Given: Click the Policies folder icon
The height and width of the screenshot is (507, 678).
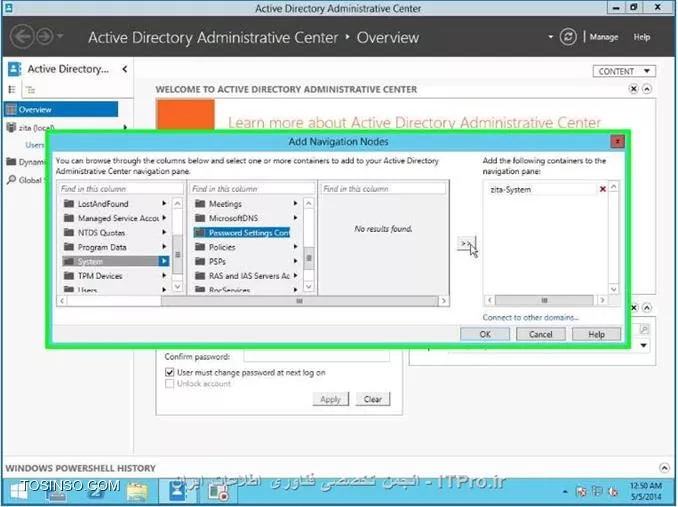Looking at the screenshot, I should click(x=200, y=247).
